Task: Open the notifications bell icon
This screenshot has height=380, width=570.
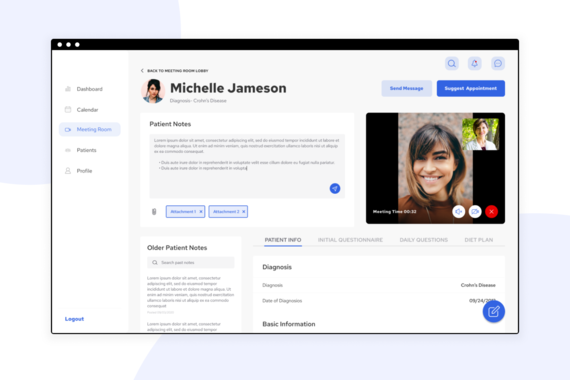Action: pyautogui.click(x=474, y=64)
